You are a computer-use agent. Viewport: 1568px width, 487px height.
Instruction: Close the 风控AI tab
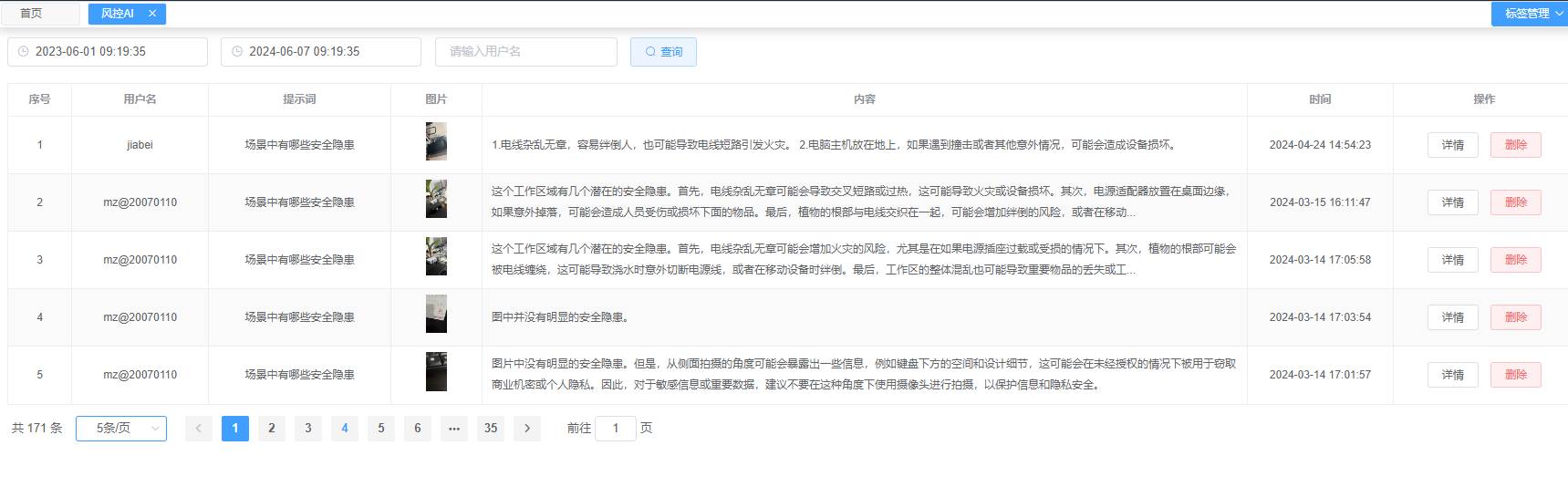pos(152,14)
